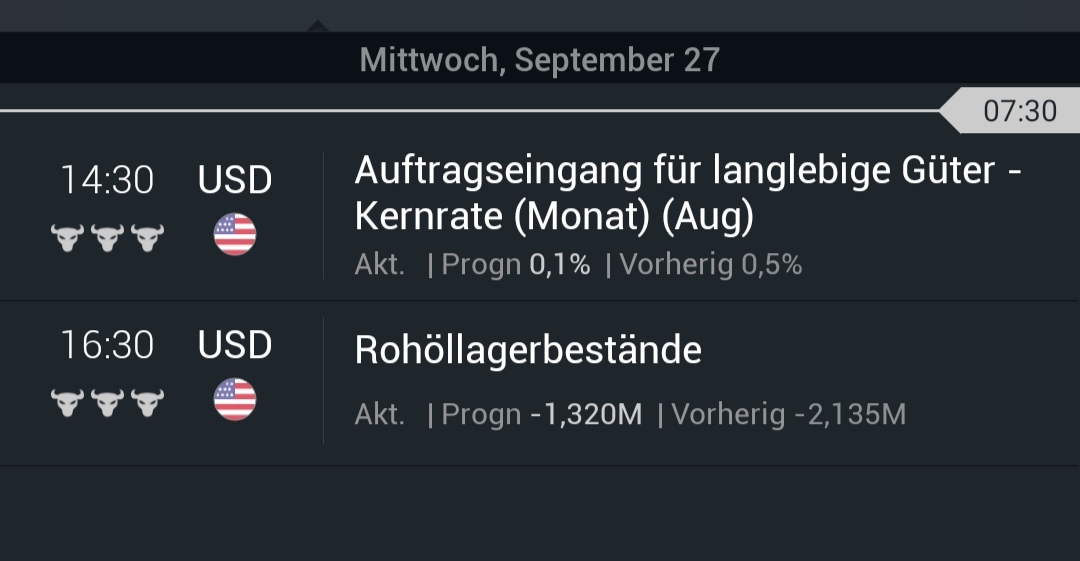Collapse the panel using the top triangle arrow
The image size is (1080, 561).
(317, 24)
